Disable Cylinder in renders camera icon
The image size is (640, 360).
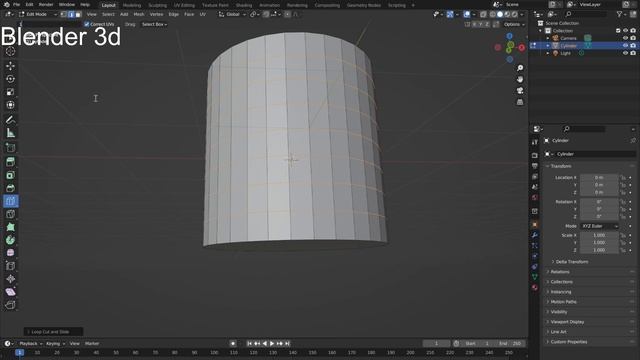click(633, 46)
